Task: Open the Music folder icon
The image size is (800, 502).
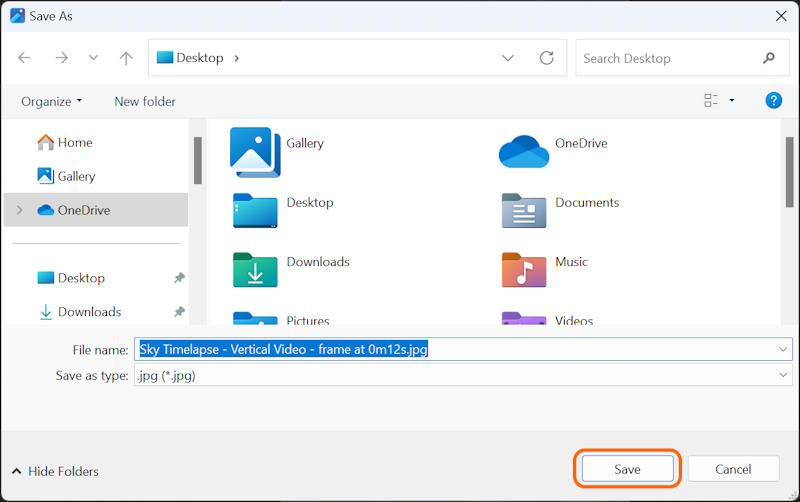Action: point(524,268)
